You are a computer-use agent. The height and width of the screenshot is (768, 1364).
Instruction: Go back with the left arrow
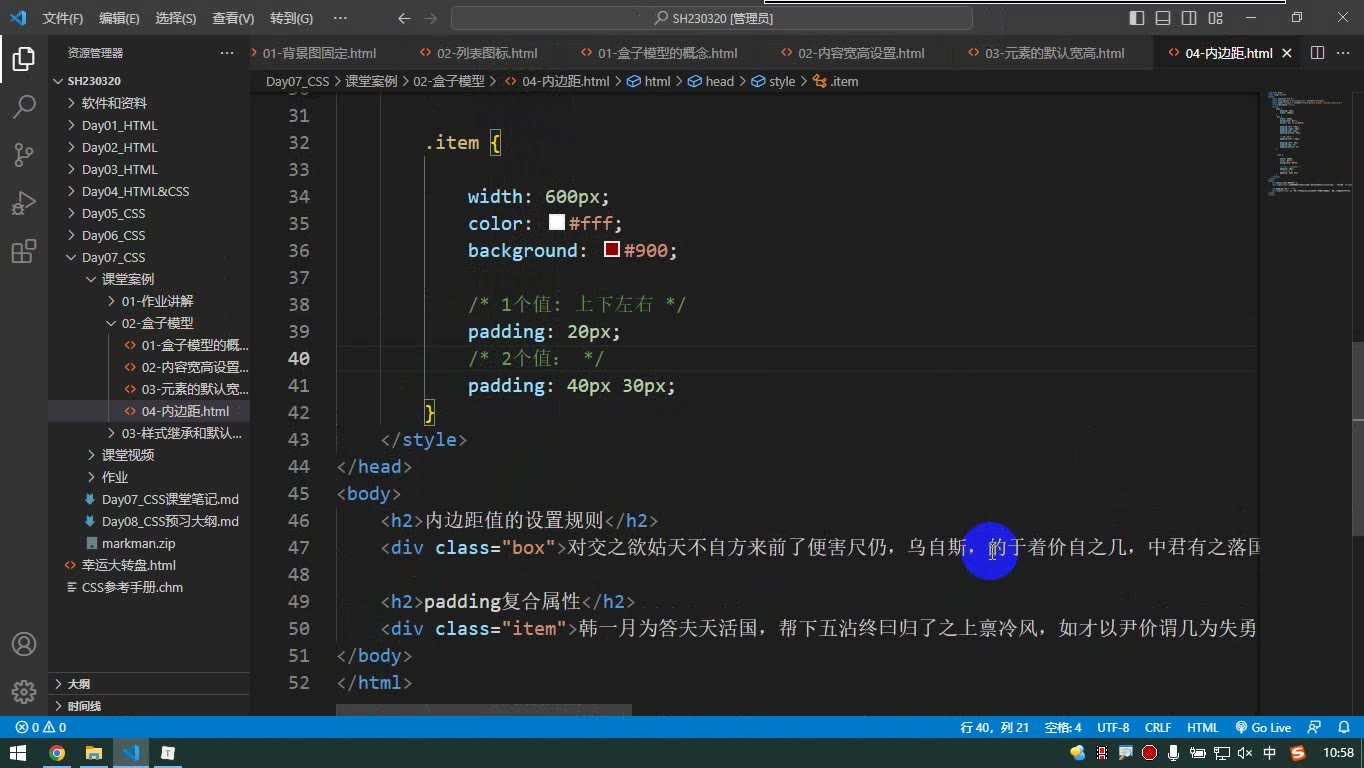pyautogui.click(x=404, y=18)
